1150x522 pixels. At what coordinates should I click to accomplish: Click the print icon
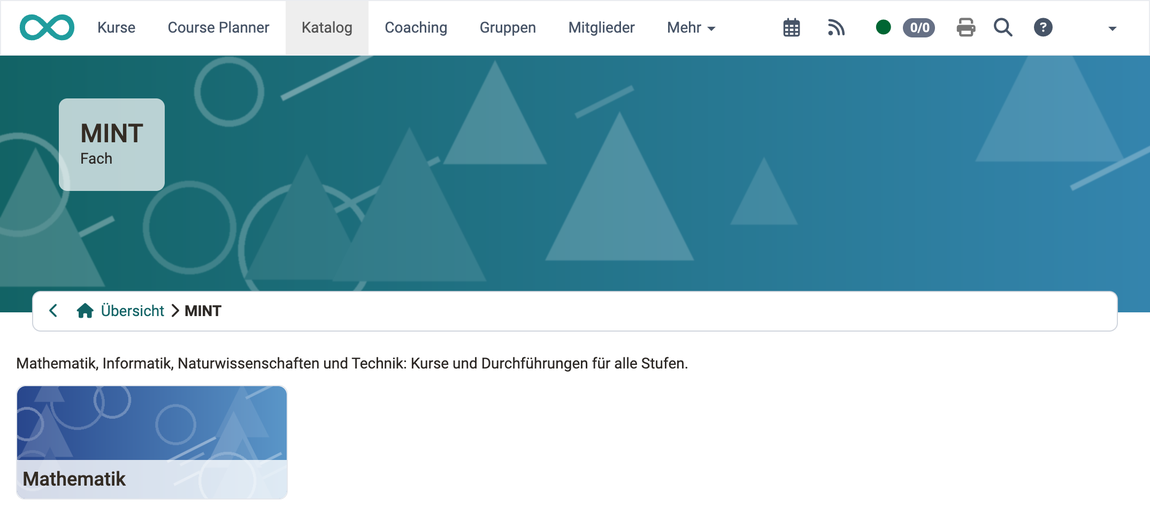[x=966, y=28]
